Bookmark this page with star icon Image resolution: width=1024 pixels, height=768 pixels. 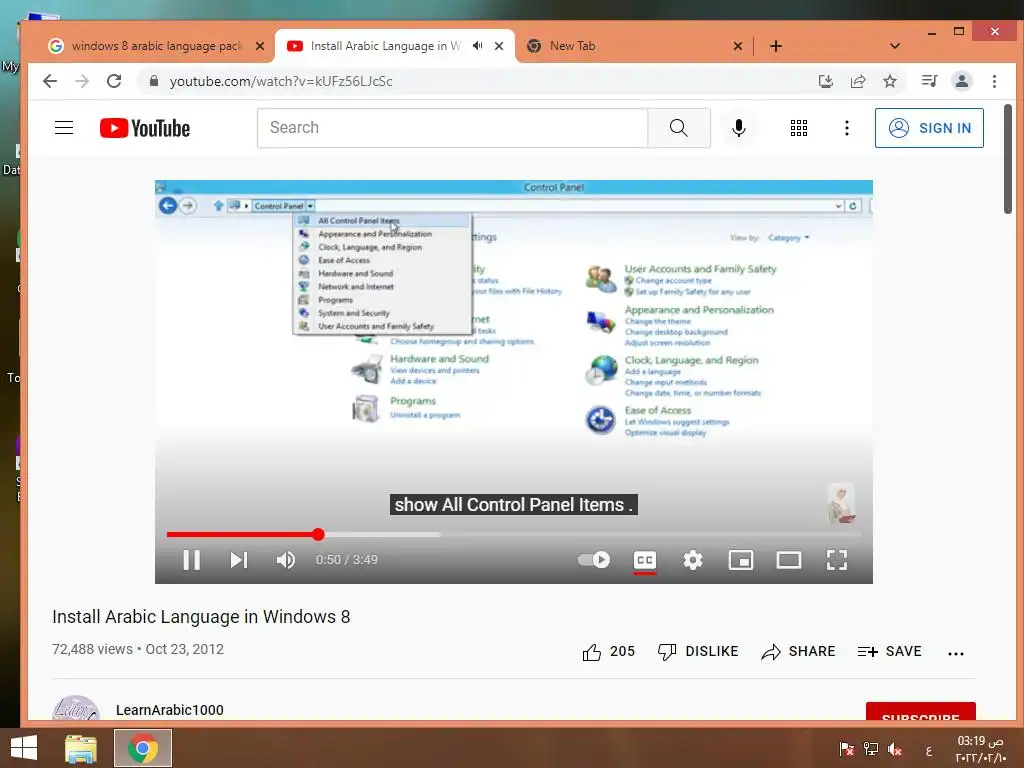[x=889, y=81]
